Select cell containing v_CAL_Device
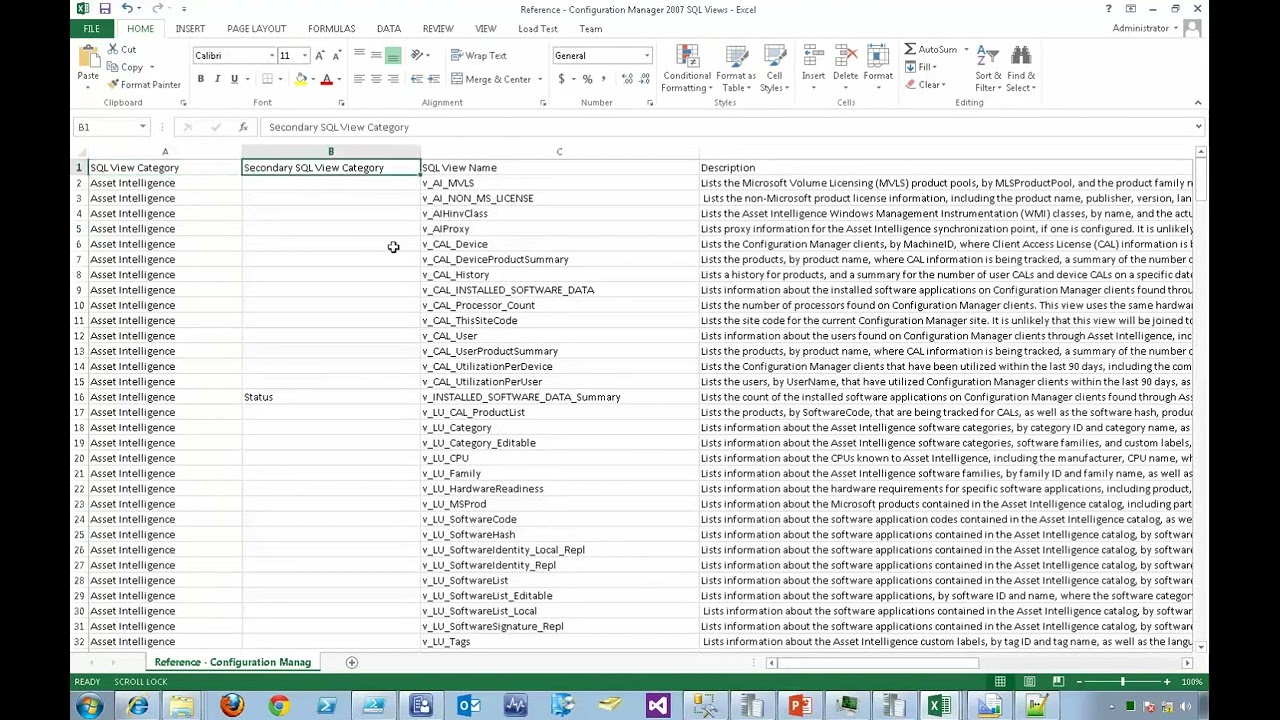Screen dimensions: 1280x720 tap(559, 244)
